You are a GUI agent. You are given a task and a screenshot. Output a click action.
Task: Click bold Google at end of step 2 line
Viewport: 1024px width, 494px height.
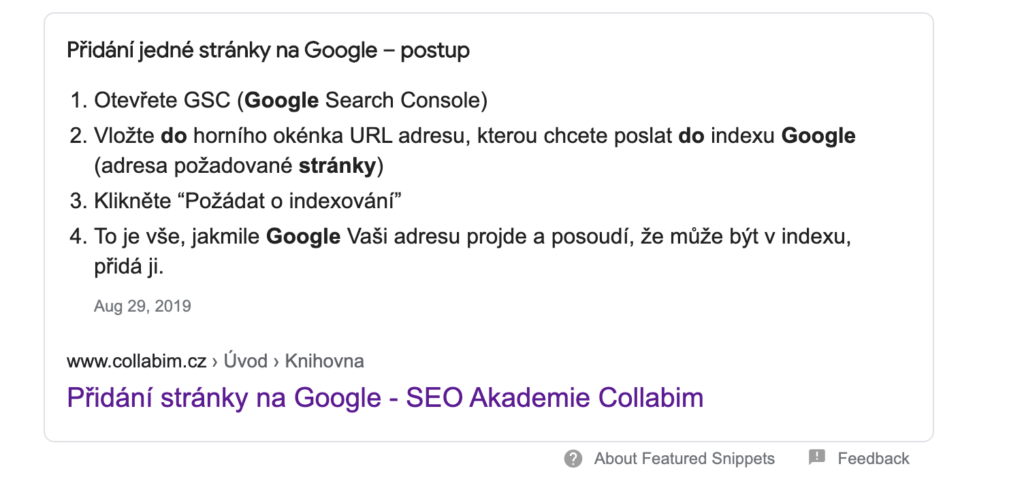[818, 136]
